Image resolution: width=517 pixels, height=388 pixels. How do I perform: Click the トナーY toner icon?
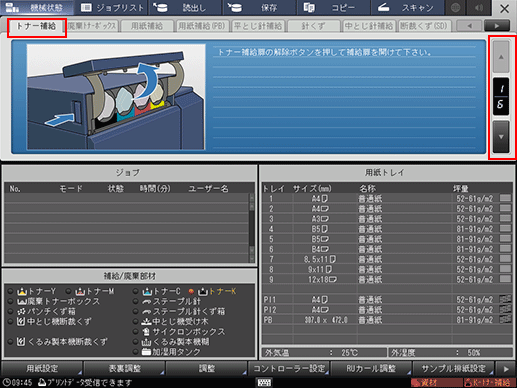[22, 292]
